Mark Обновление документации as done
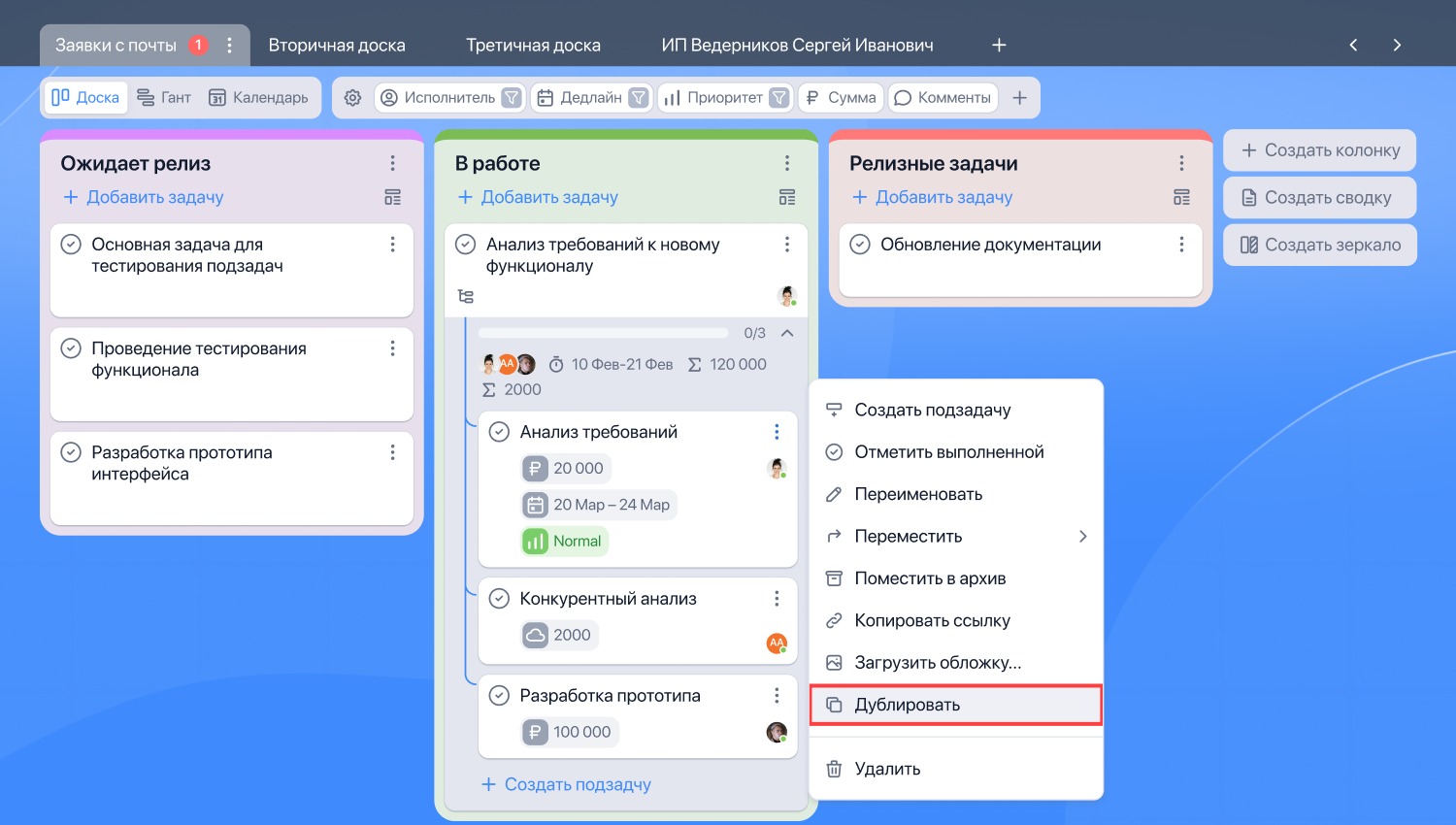This screenshot has width=1456, height=825. pos(860,245)
